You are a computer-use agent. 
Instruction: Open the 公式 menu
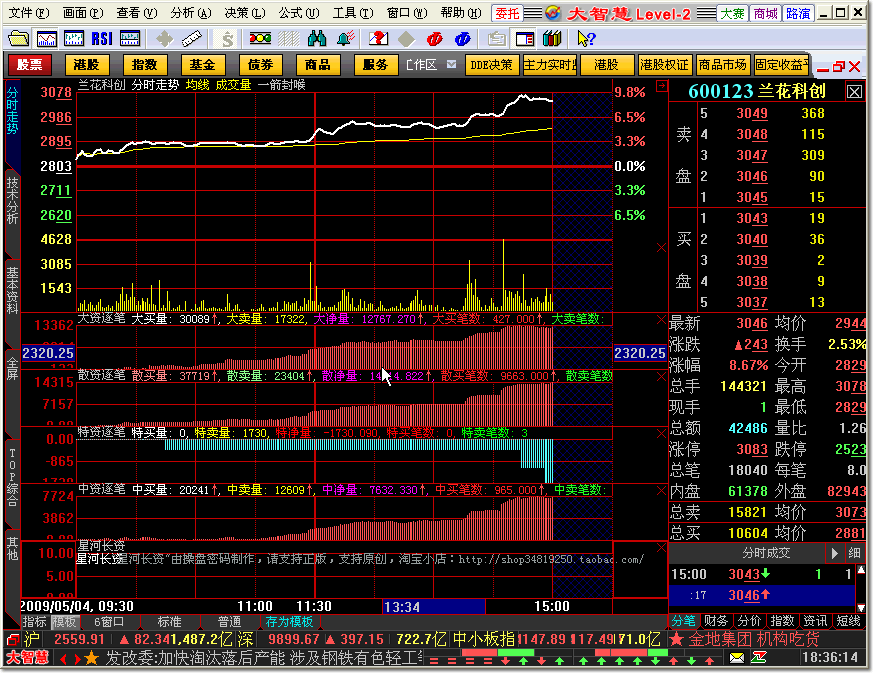pos(299,13)
